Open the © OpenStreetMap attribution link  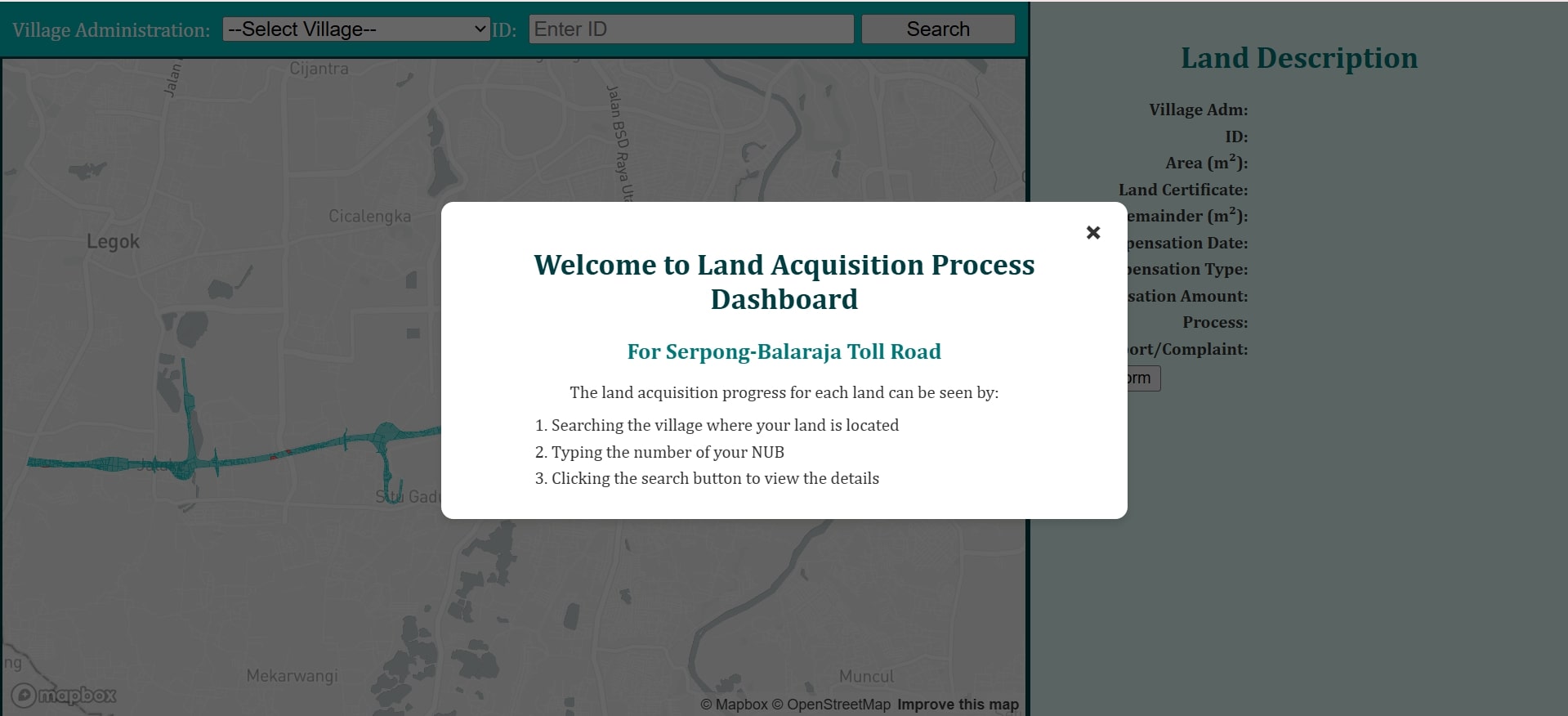point(830,705)
